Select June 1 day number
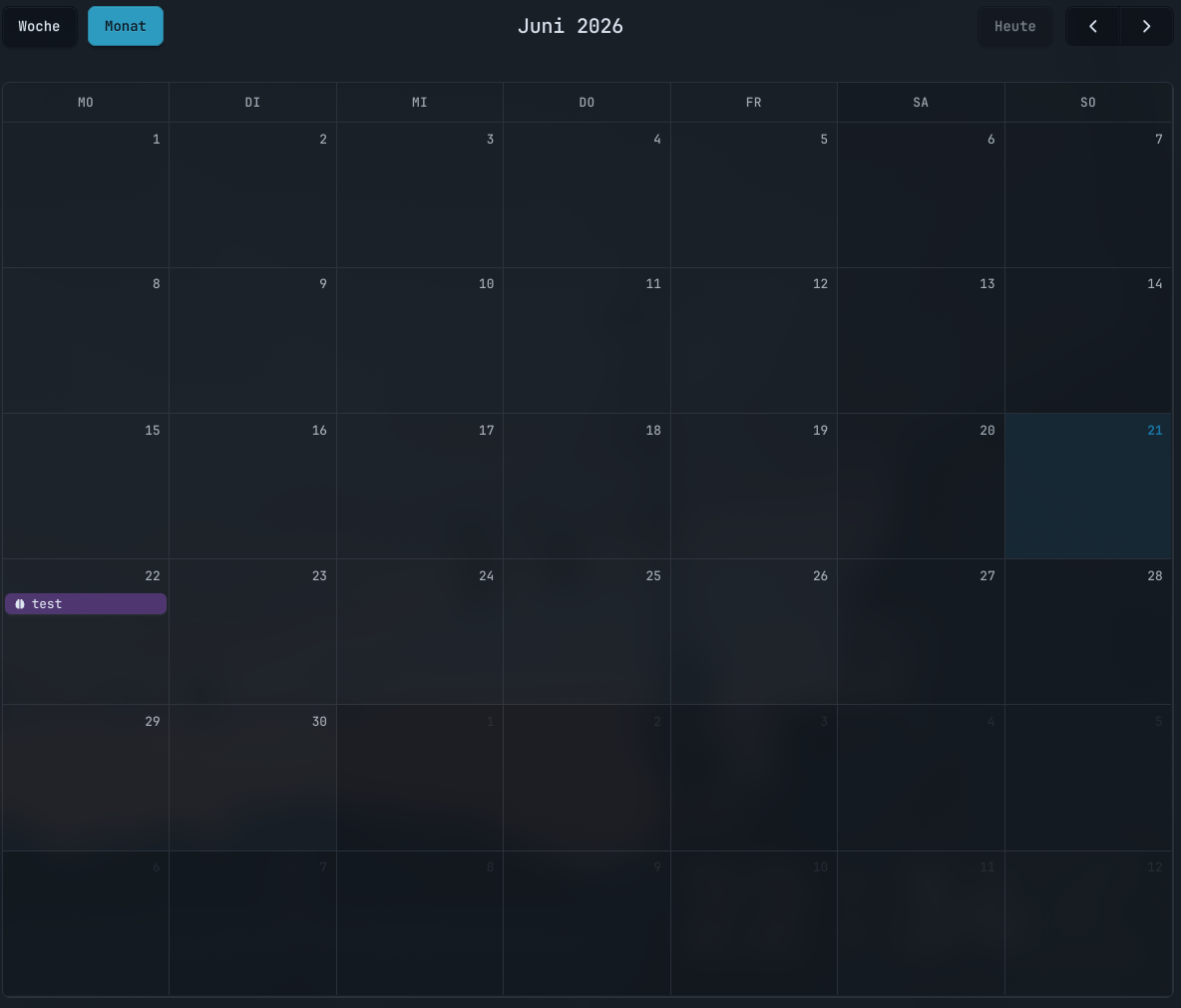Image resolution: width=1181 pixels, height=1008 pixels. (156, 140)
